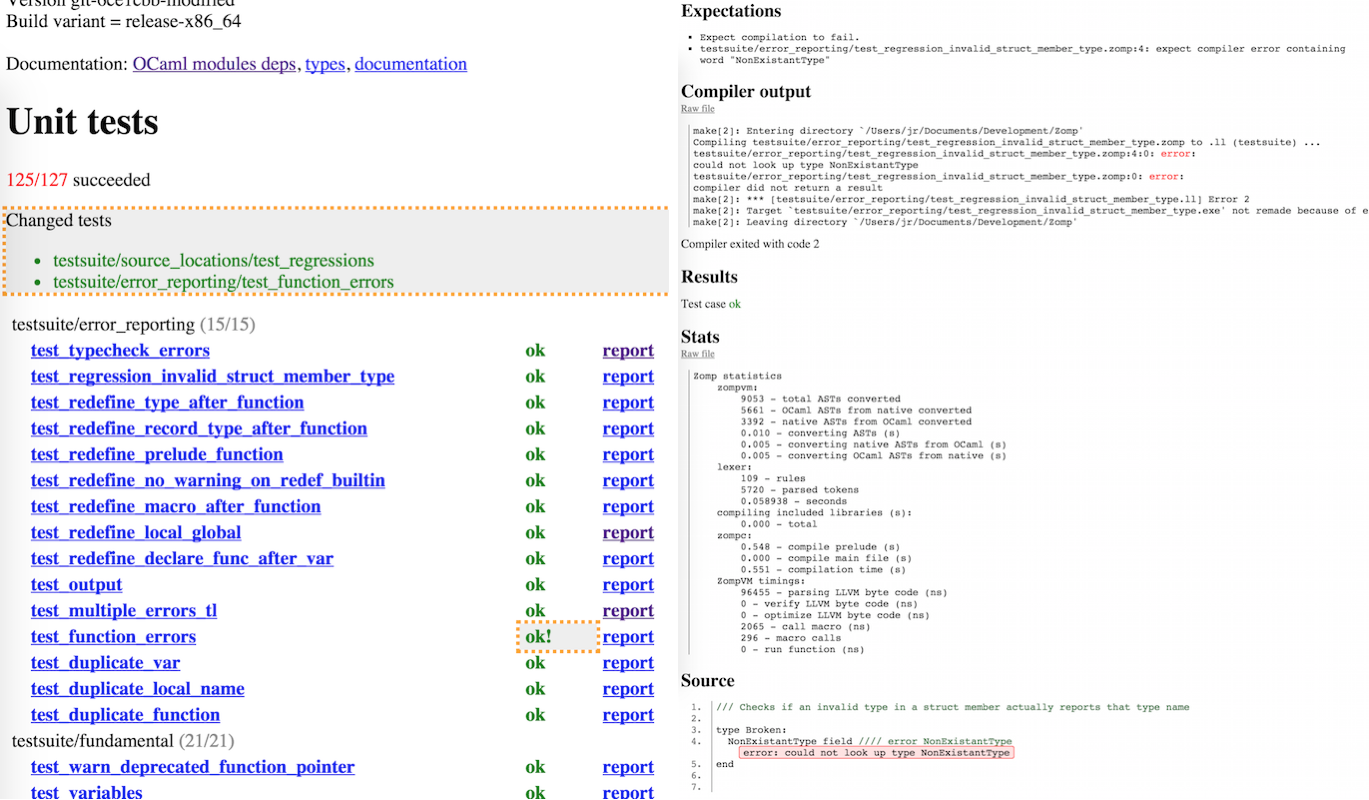Open changed test error_reporting/test_function_errors
1369x800 pixels.
[223, 282]
